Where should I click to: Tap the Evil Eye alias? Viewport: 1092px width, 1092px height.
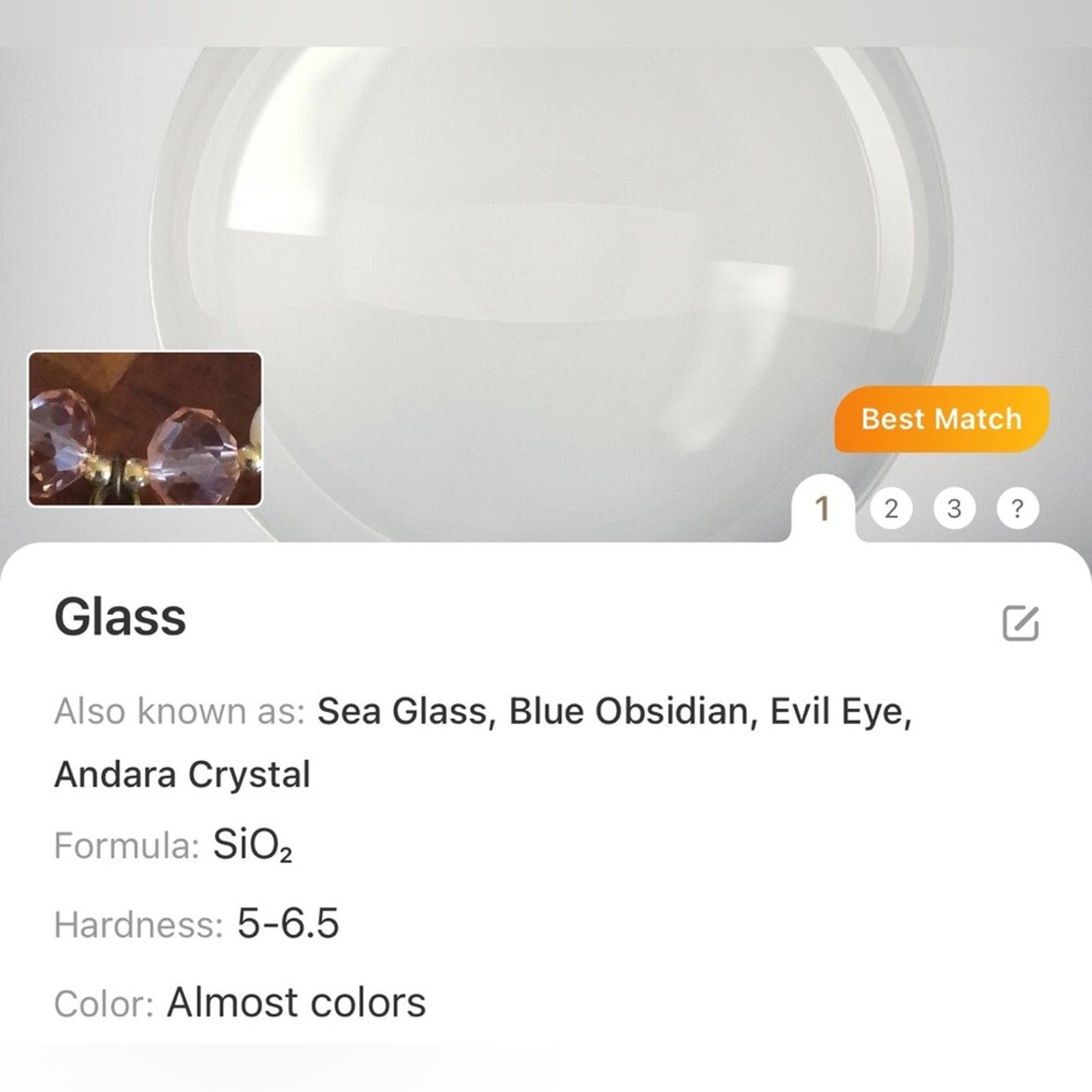coord(841,711)
